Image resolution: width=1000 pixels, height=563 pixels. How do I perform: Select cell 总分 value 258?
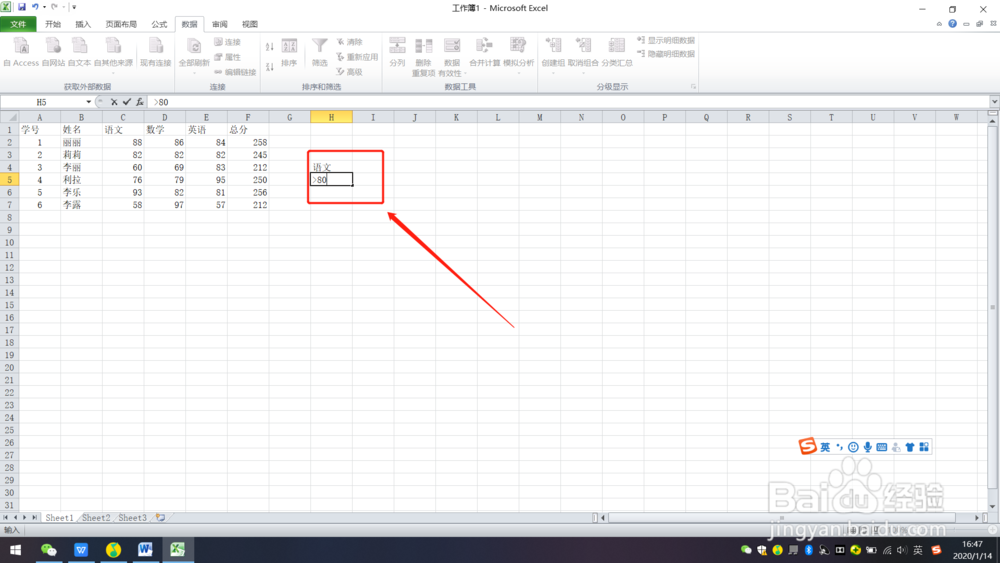(247, 142)
